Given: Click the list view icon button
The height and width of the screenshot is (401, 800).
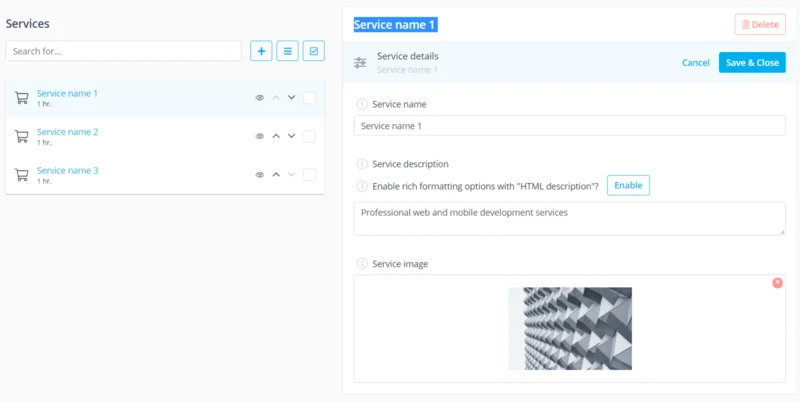Looking at the screenshot, I should pos(288,51).
